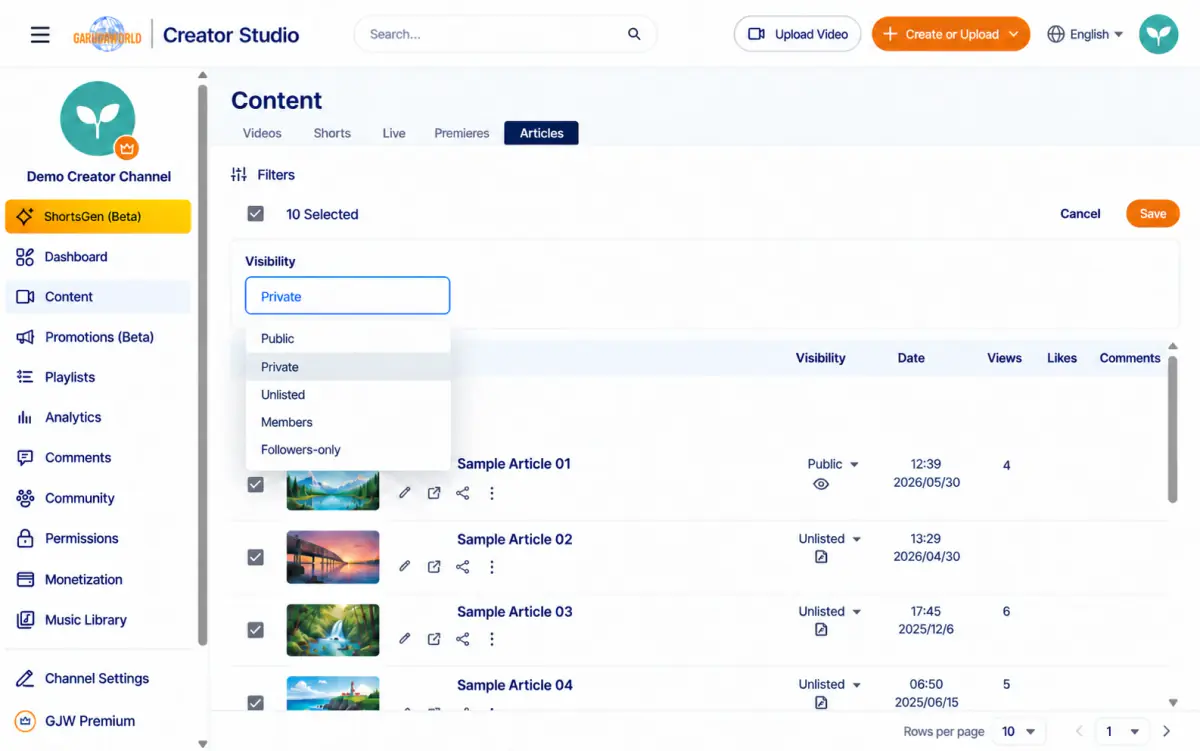The width and height of the screenshot is (1200, 751).
Task: Open Sample Article 01 in new window
Action: (x=434, y=493)
